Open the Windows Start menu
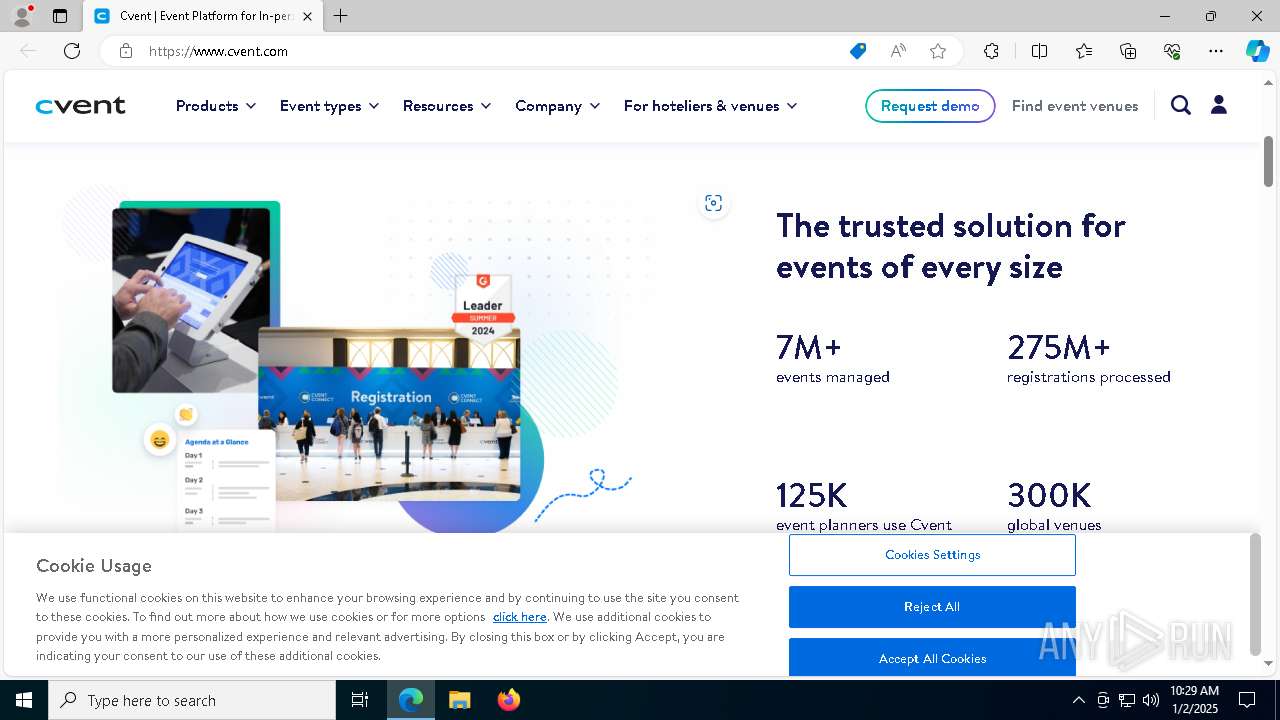Image resolution: width=1280 pixels, height=720 pixels. (24, 700)
